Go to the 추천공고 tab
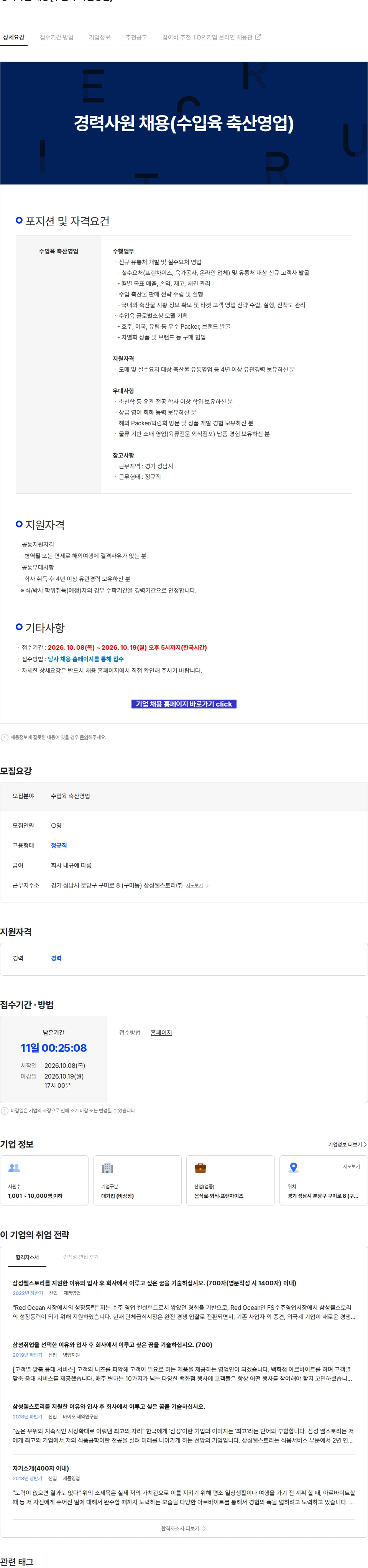 [136, 37]
